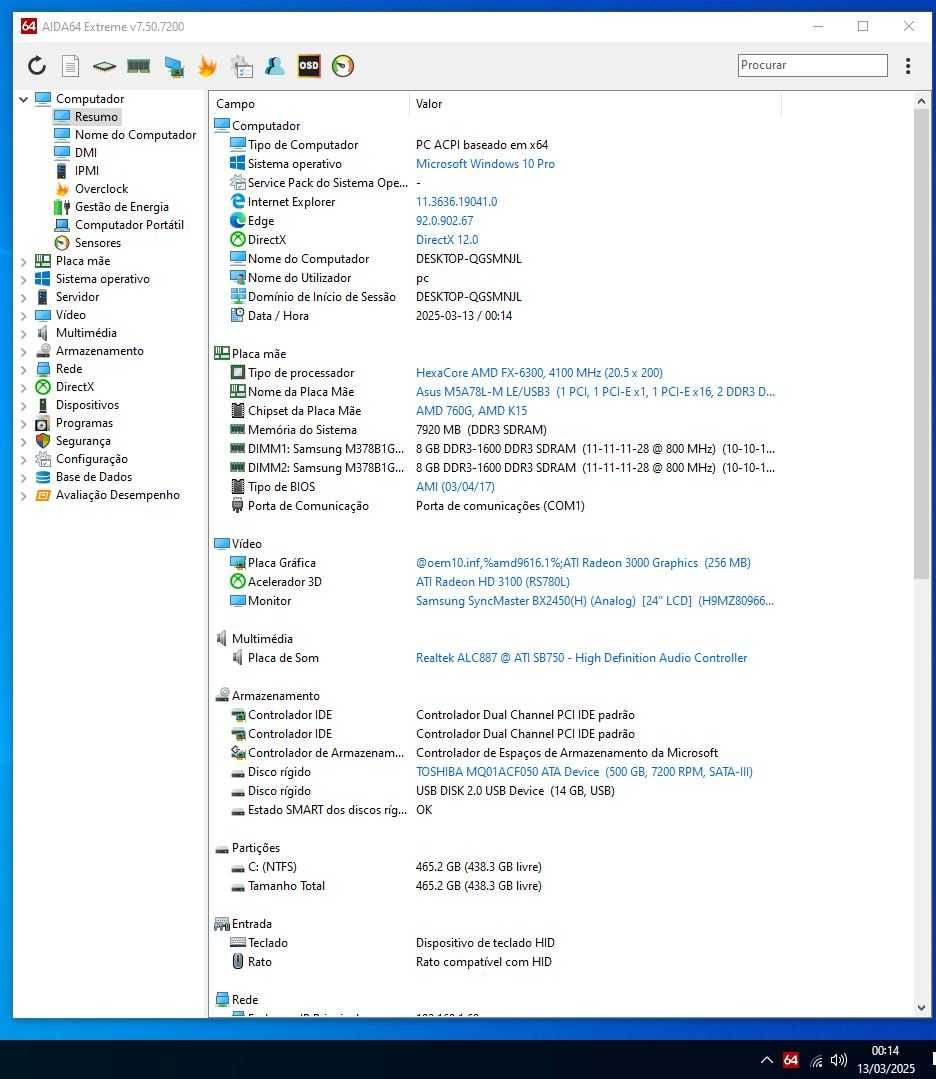Screen dimensions: 936x1079
Task: Expand the DirectX tree node
Action: click(23, 387)
